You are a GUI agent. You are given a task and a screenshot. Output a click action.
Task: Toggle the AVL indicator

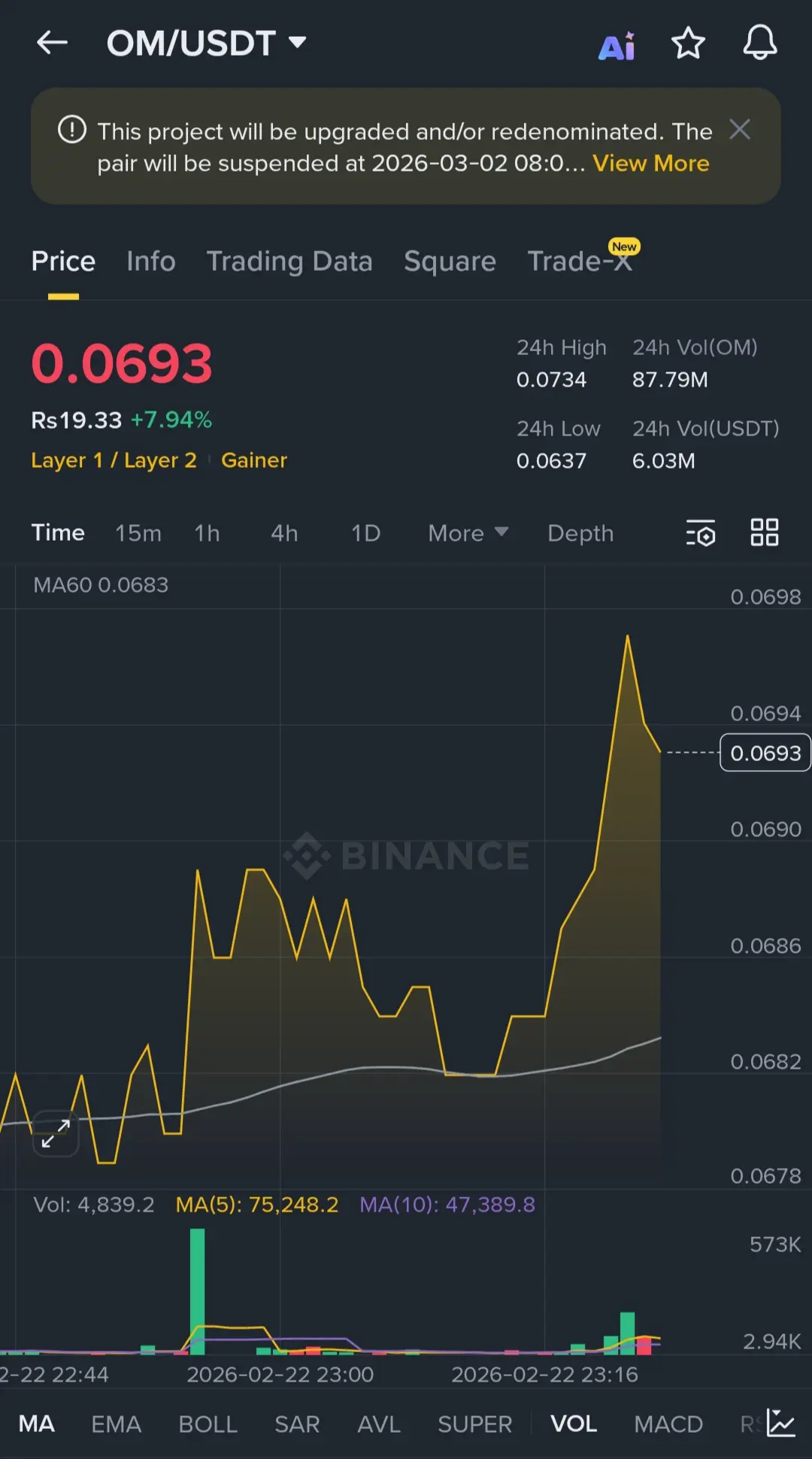[x=379, y=1424]
